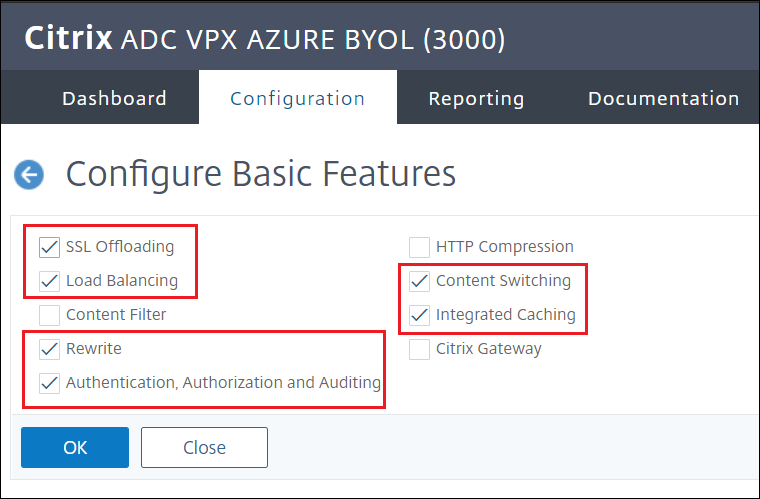Image resolution: width=760 pixels, height=499 pixels.
Task: Click the Citrix Gateway label text
Action: tap(488, 349)
